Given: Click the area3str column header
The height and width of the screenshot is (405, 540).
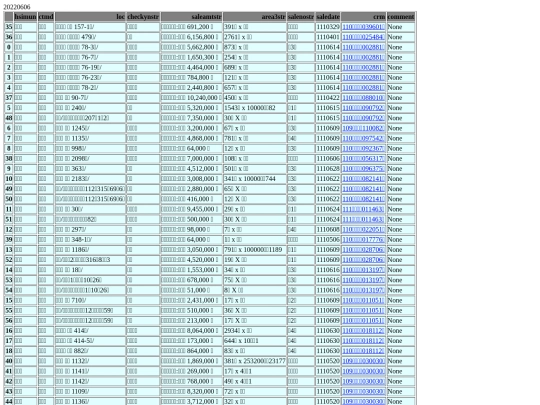Looking at the screenshot, I should point(255,17).
